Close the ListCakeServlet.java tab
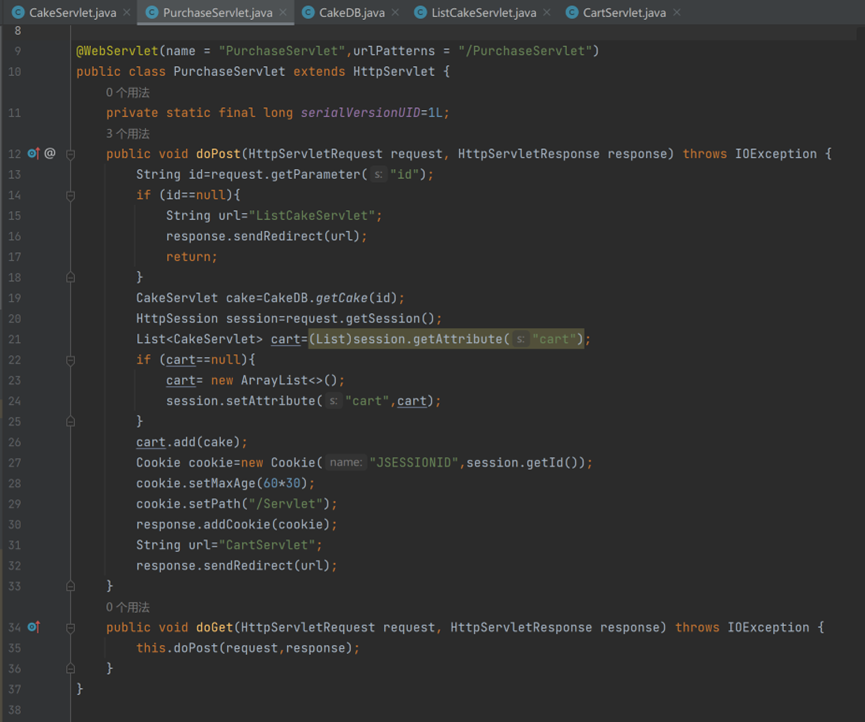This screenshot has width=865, height=722. click(x=547, y=12)
